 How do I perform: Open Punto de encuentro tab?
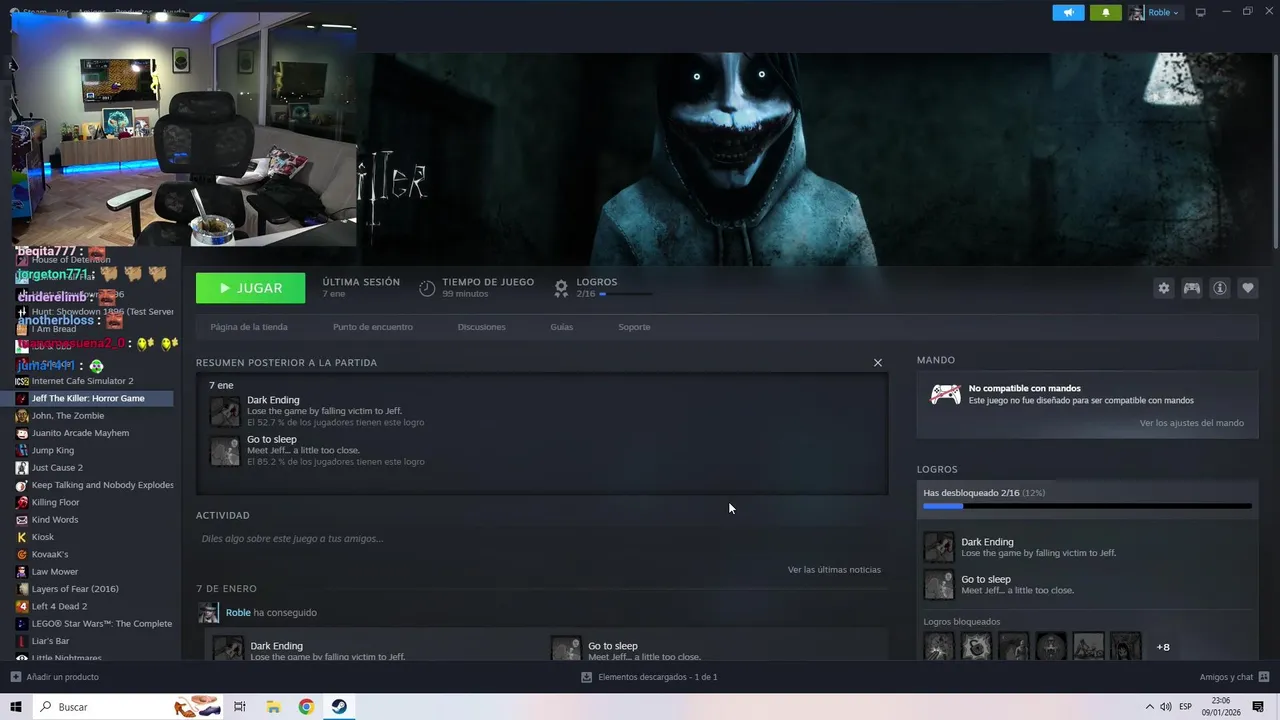coord(372,327)
